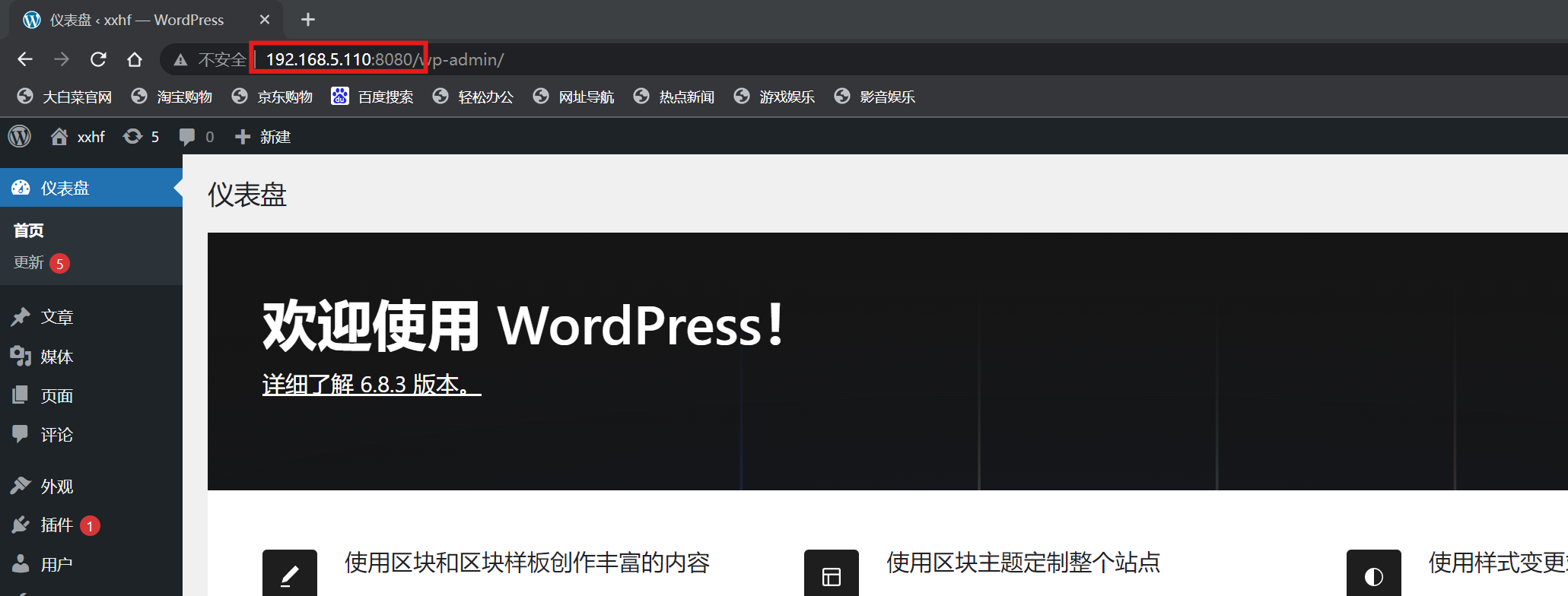1568x596 pixels.
Task: Open the 京东购物 bookmark
Action: (x=272, y=97)
